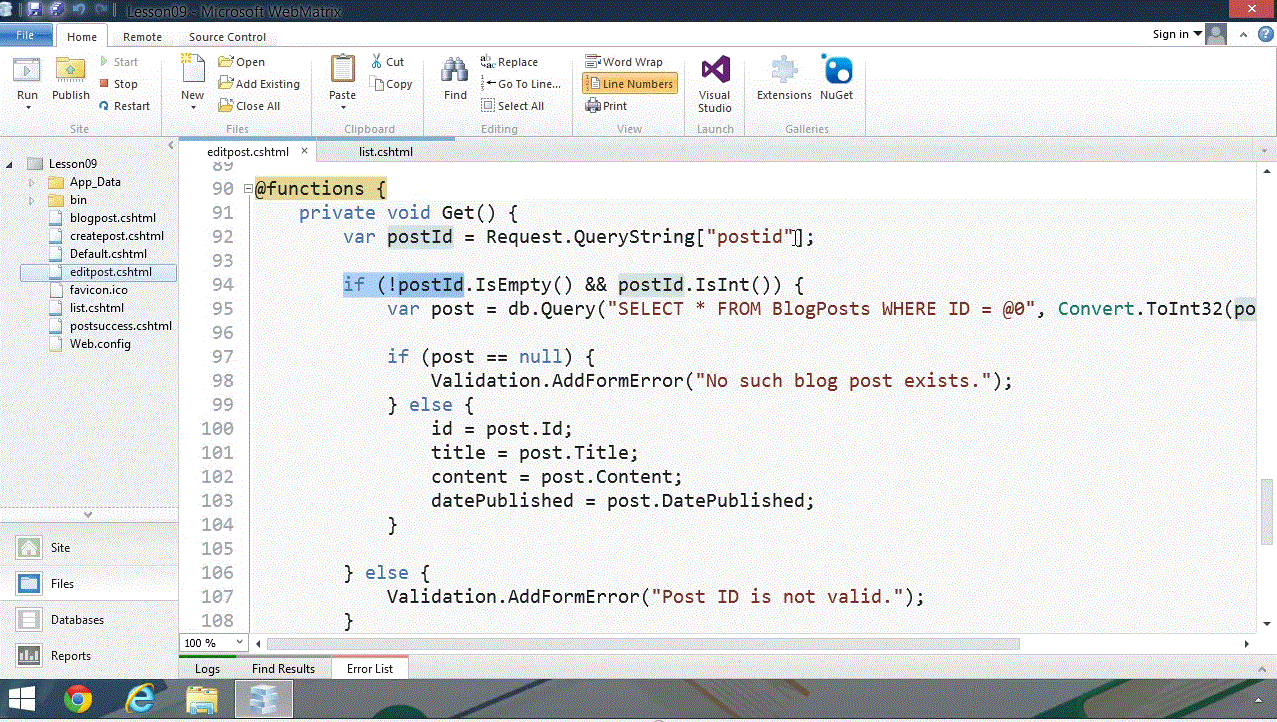Switch to the list.cshtml tab
Screen dimensions: 1277x722
click(x=386, y=152)
